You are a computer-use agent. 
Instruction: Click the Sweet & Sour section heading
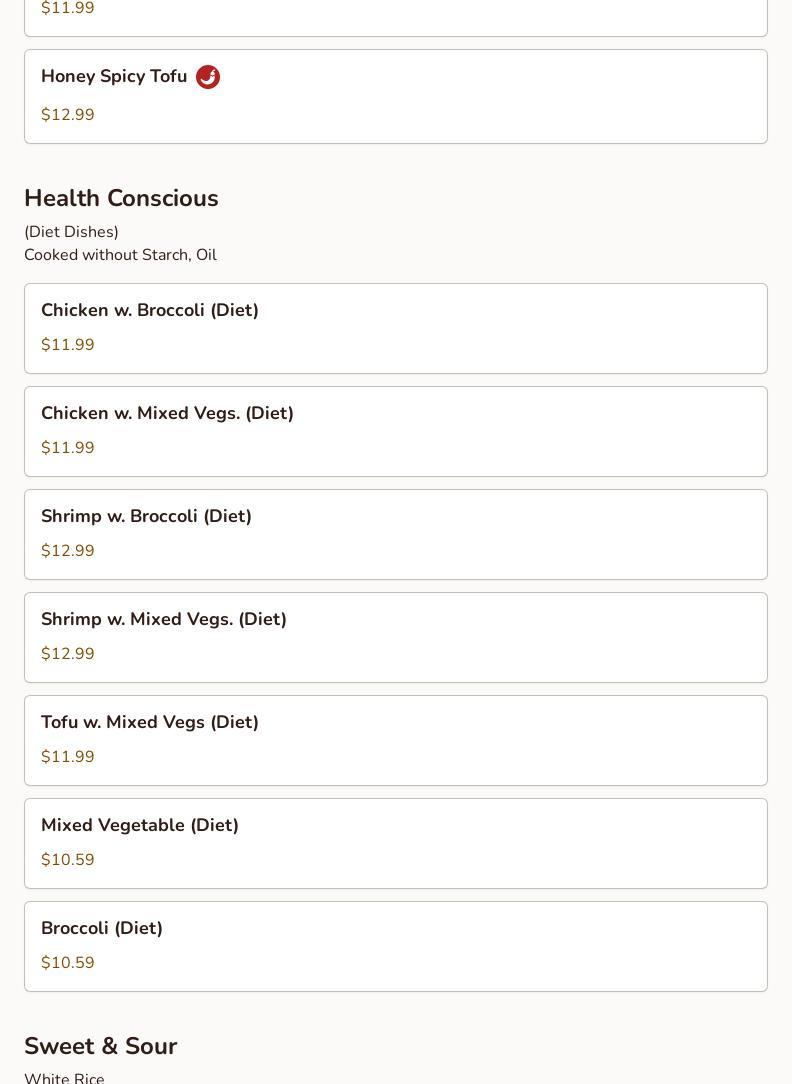coord(101,1046)
